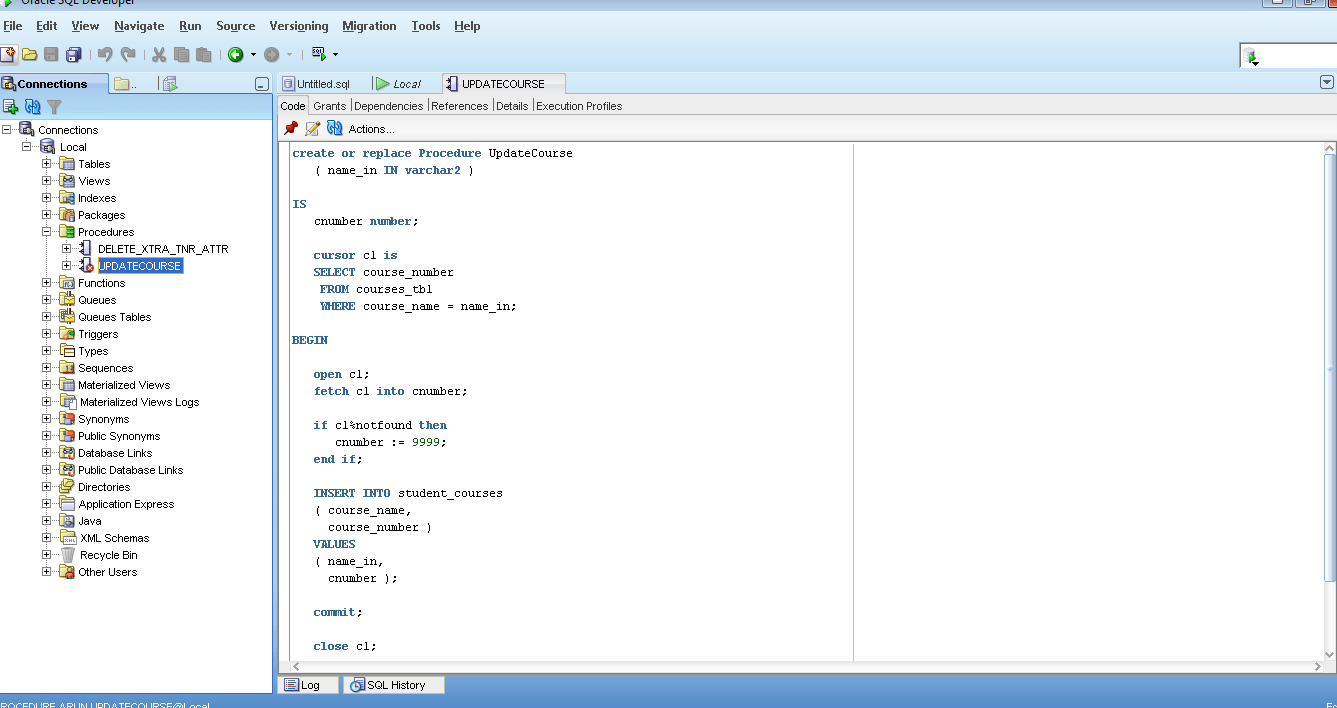Open the SQL History panel
This screenshot has height=708, width=1337.
coord(393,684)
